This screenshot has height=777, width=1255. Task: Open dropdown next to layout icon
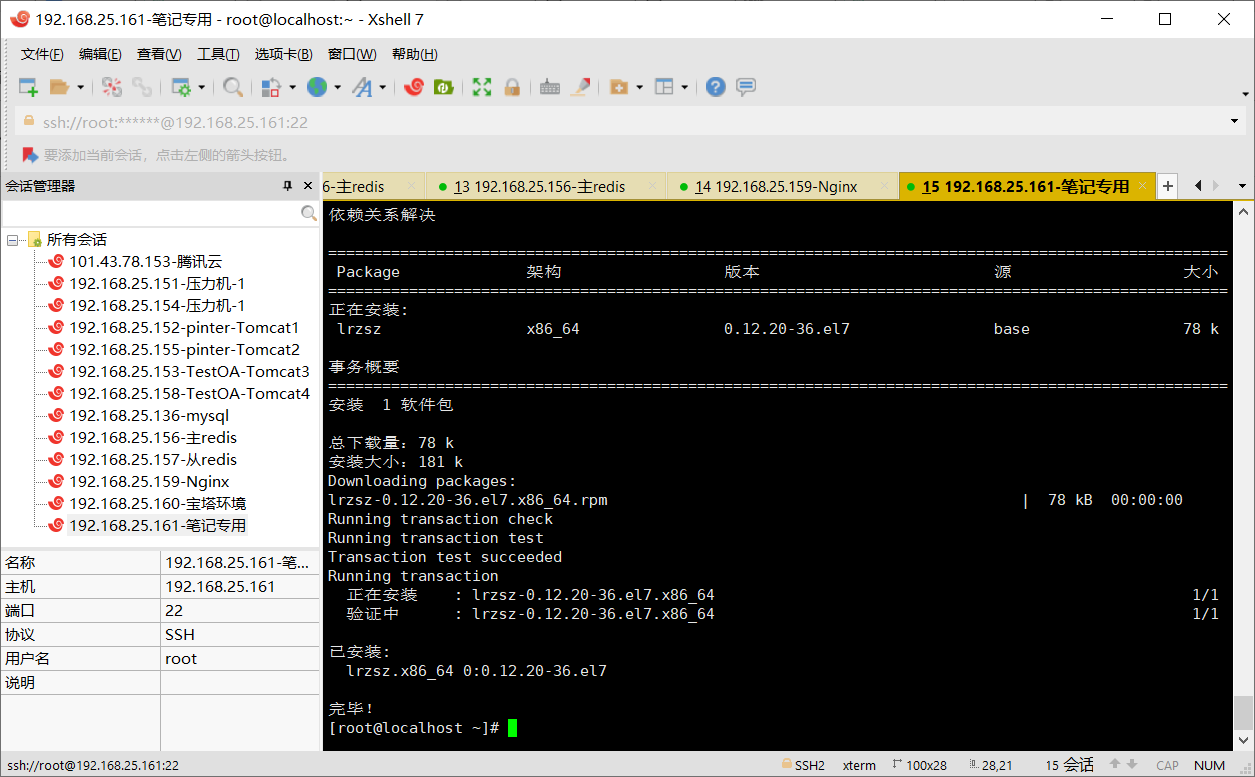(685, 88)
